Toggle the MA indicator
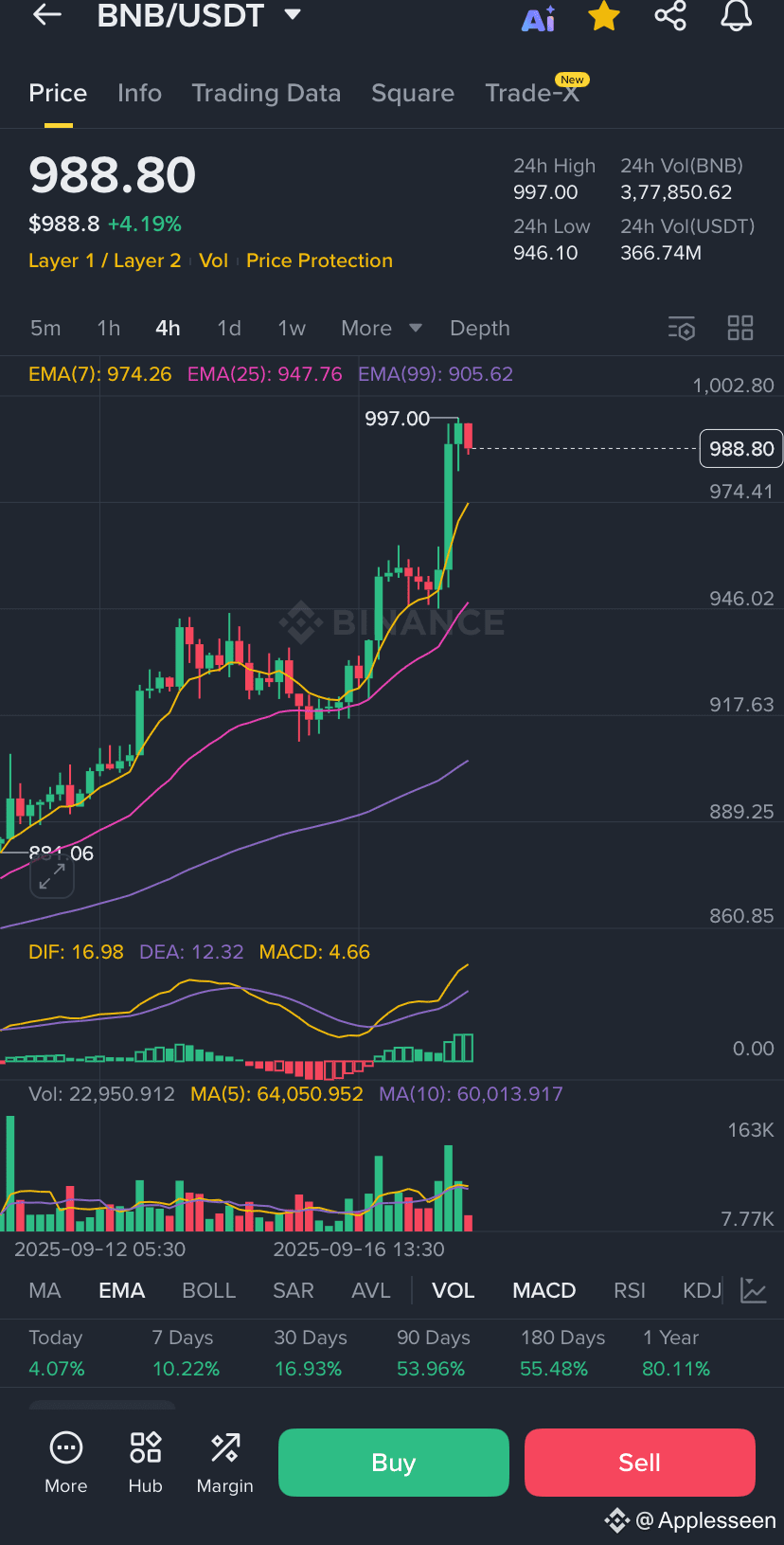Viewport: 784px width, 1545px height. [45, 1290]
